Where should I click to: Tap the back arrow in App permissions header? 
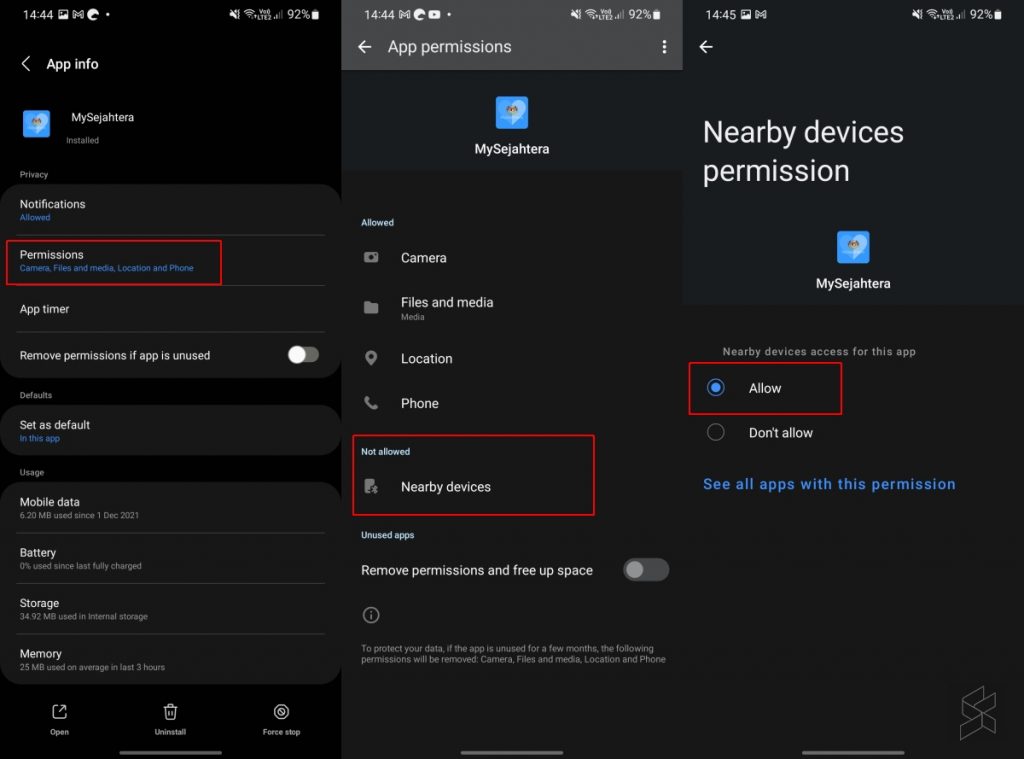364,46
